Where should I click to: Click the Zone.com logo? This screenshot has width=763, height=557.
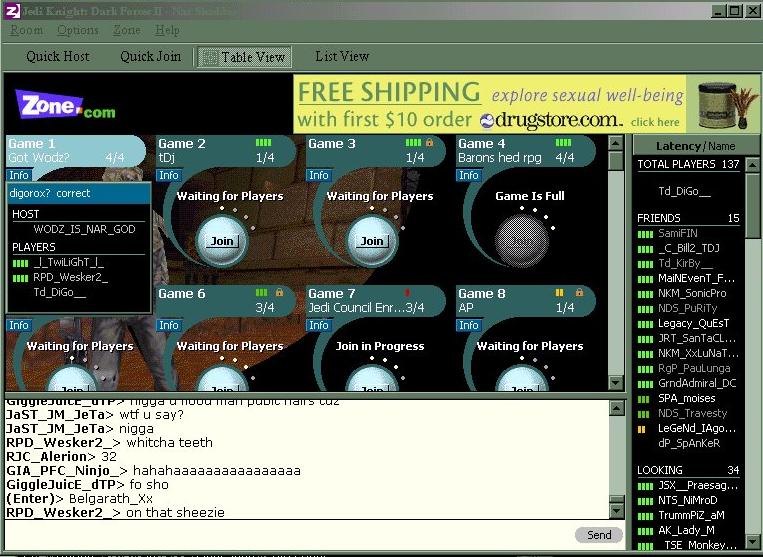click(x=66, y=104)
